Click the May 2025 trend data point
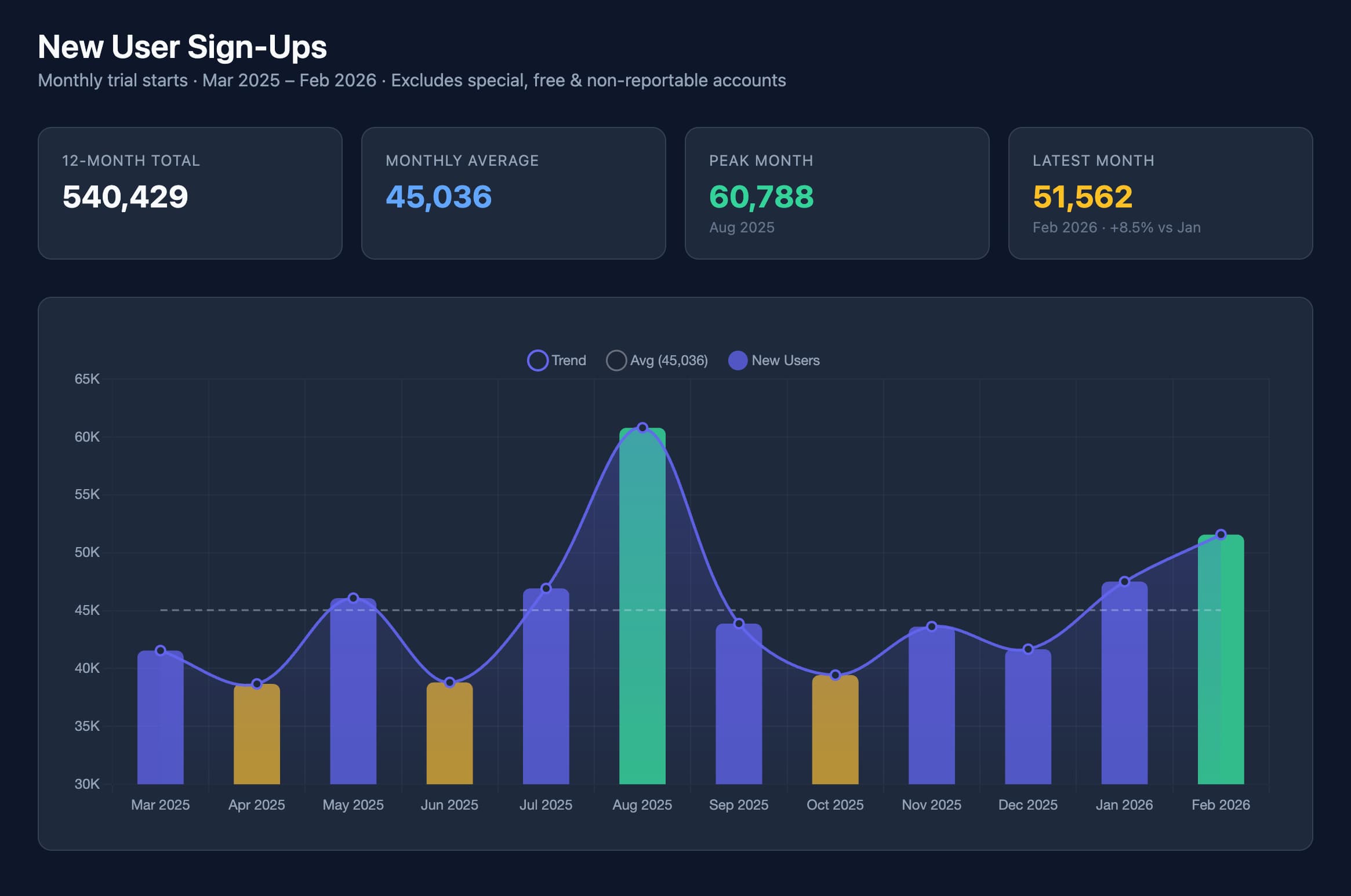 353,598
